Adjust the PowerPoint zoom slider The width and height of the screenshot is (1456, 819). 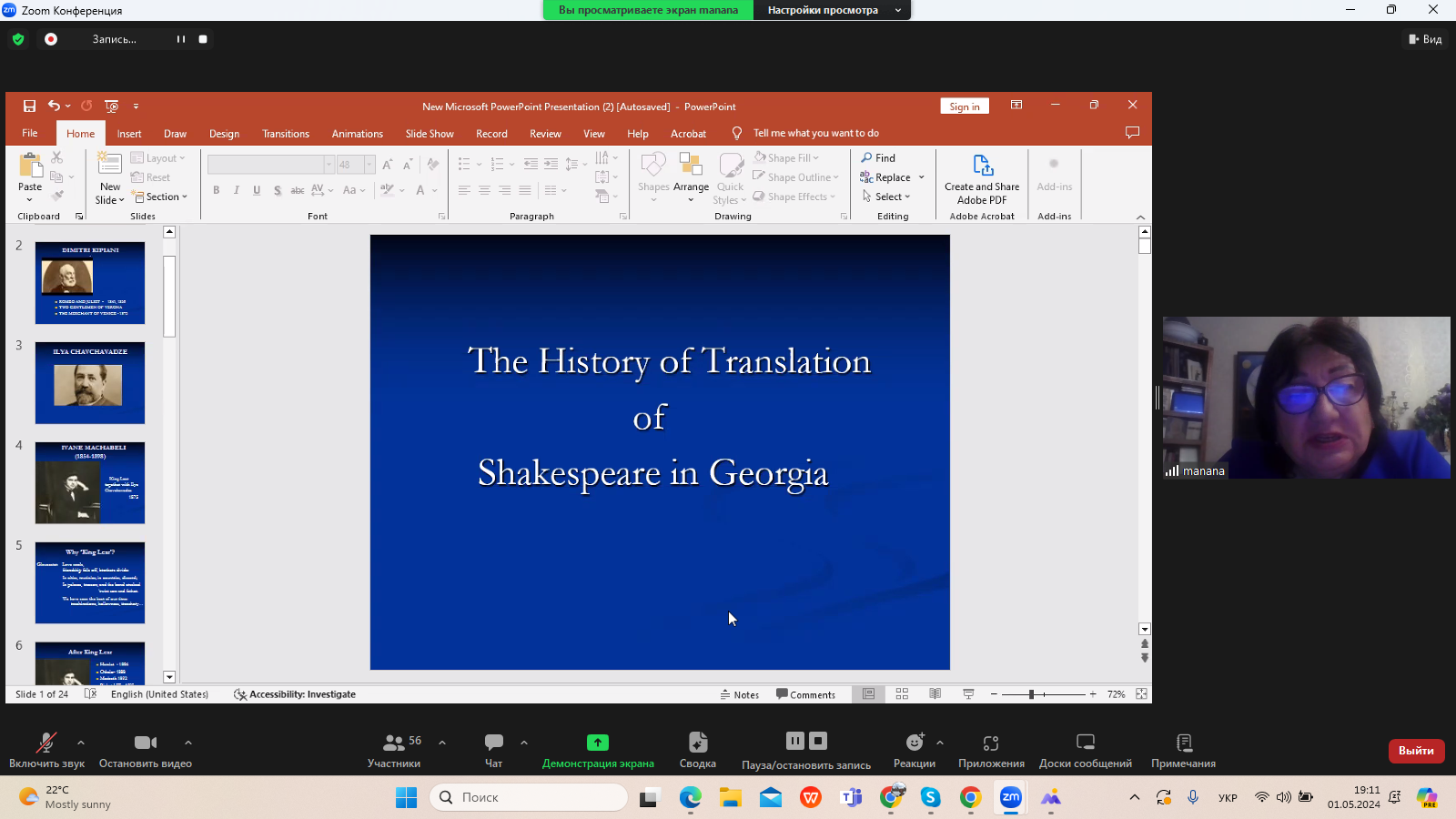click(x=1031, y=694)
